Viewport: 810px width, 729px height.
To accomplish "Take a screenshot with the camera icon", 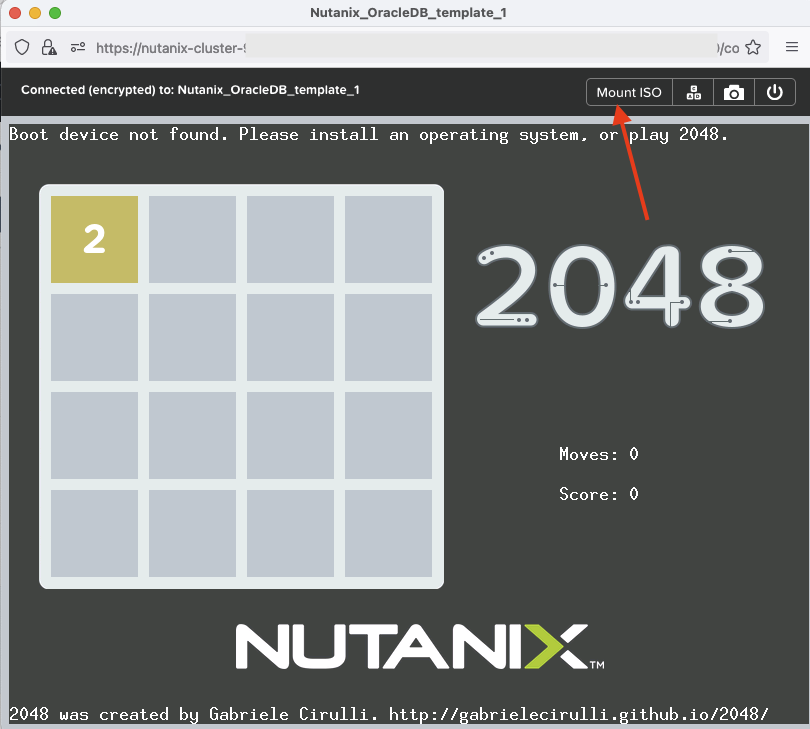I will pyautogui.click(x=734, y=92).
